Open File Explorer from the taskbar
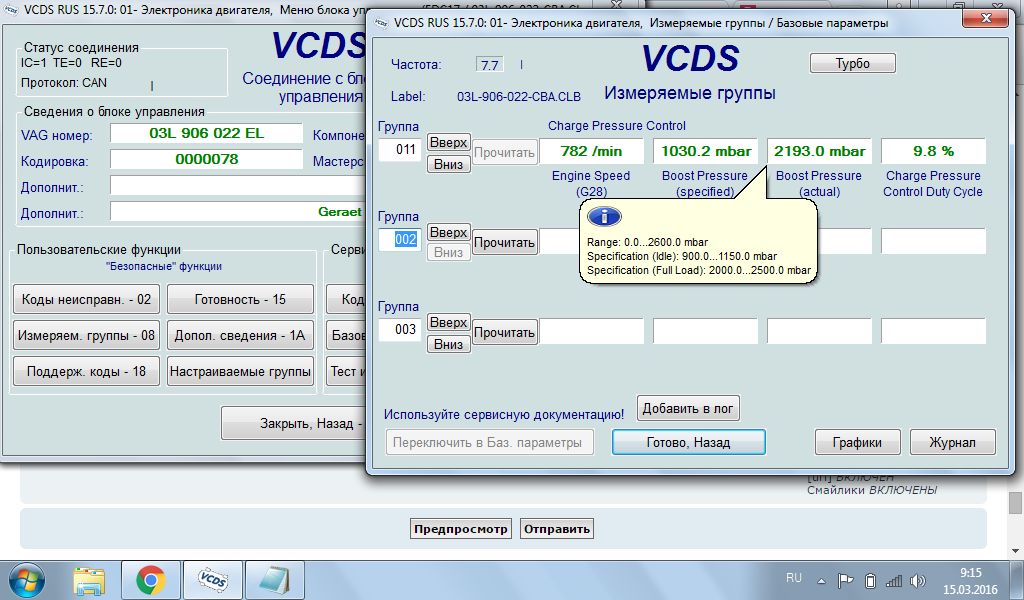Image resolution: width=1024 pixels, height=600 pixels. 89,580
